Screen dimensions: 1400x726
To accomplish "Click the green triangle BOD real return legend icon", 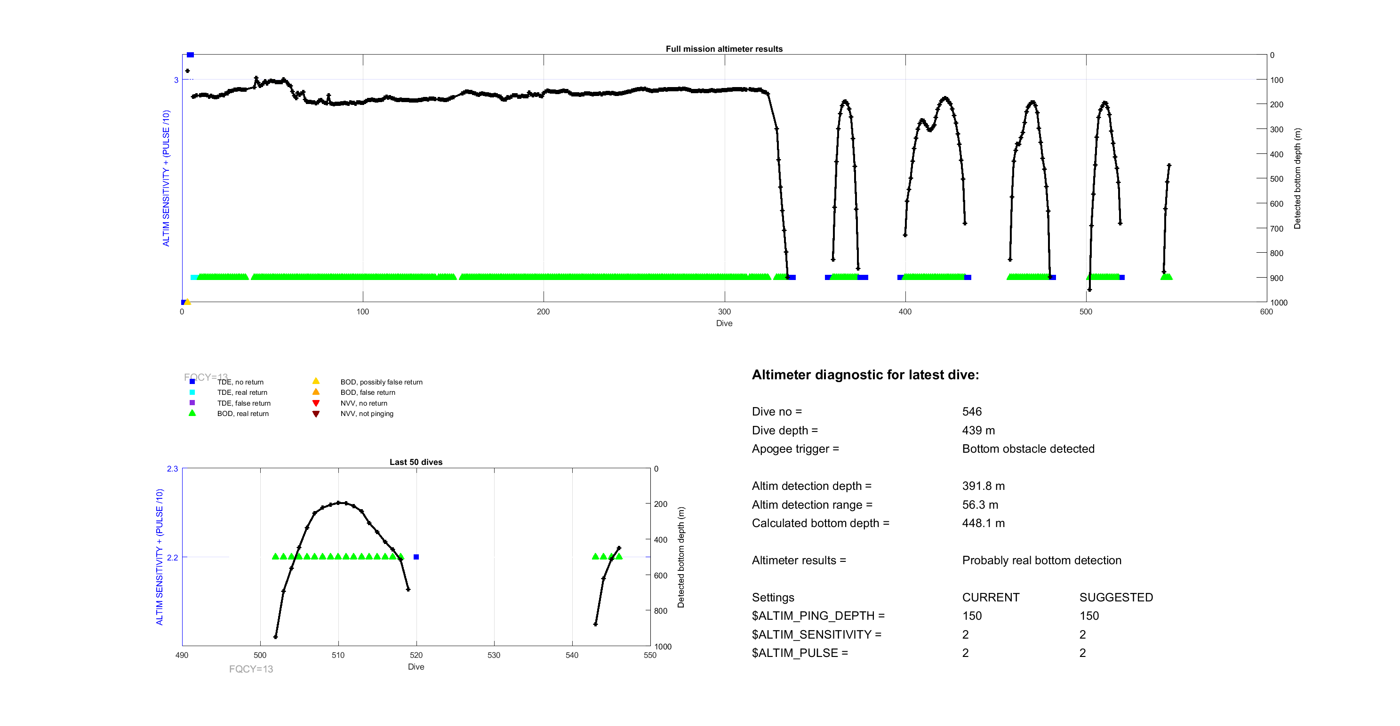I will (192, 413).
